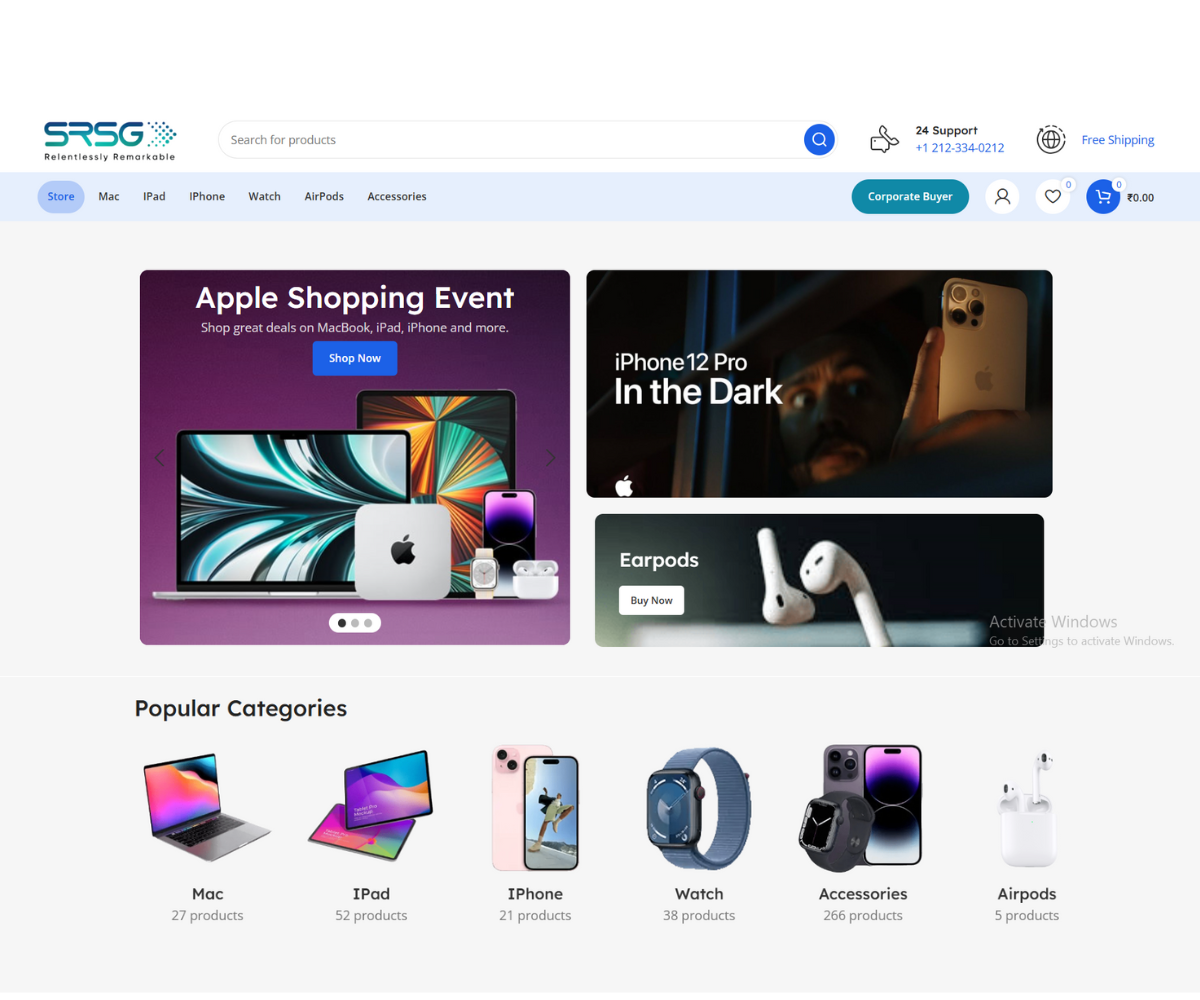Select the Store navigation tab

point(61,197)
